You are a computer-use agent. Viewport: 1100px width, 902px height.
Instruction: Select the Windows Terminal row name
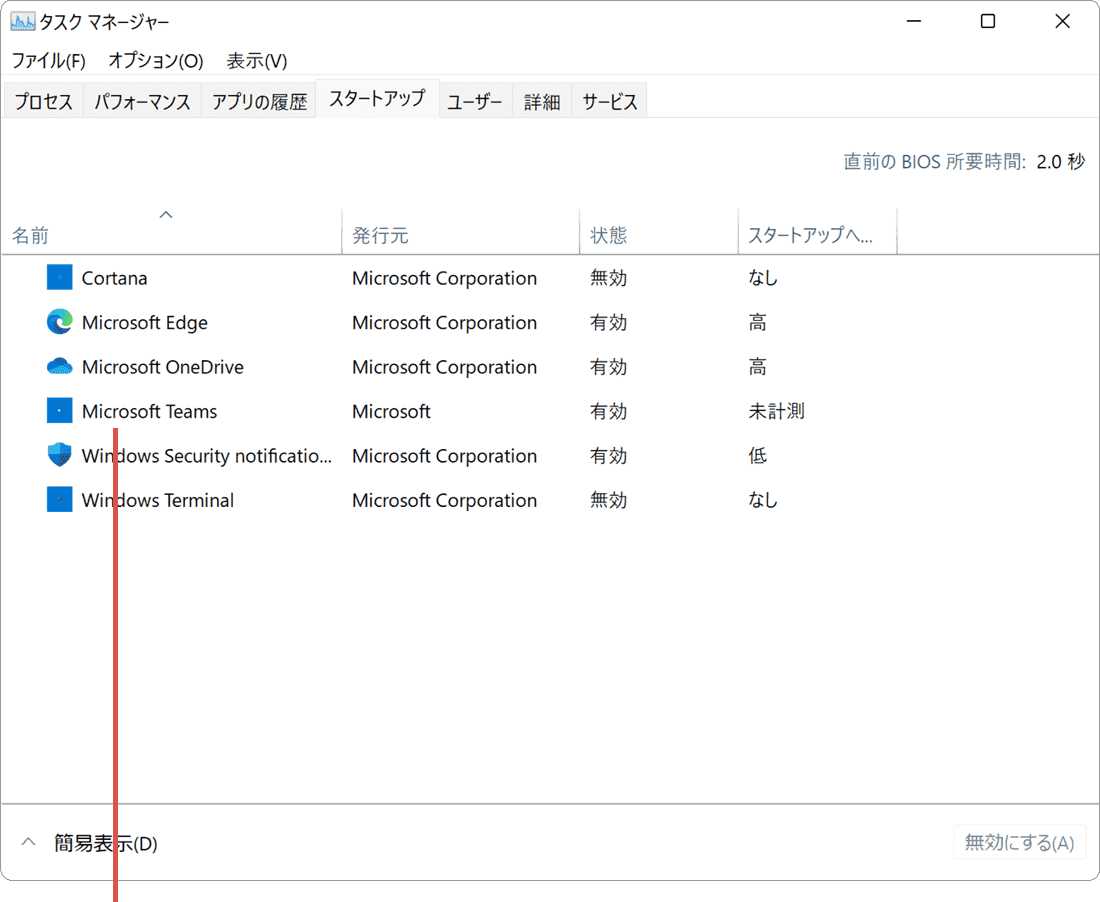(x=158, y=500)
